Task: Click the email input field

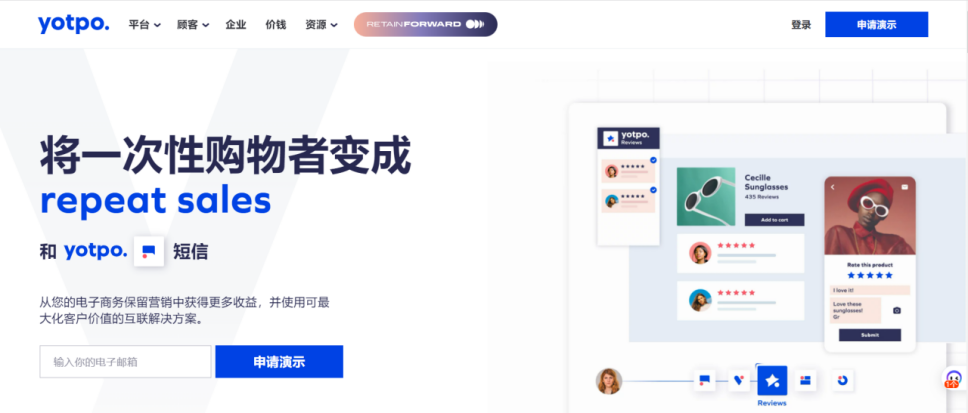Action: coord(126,362)
